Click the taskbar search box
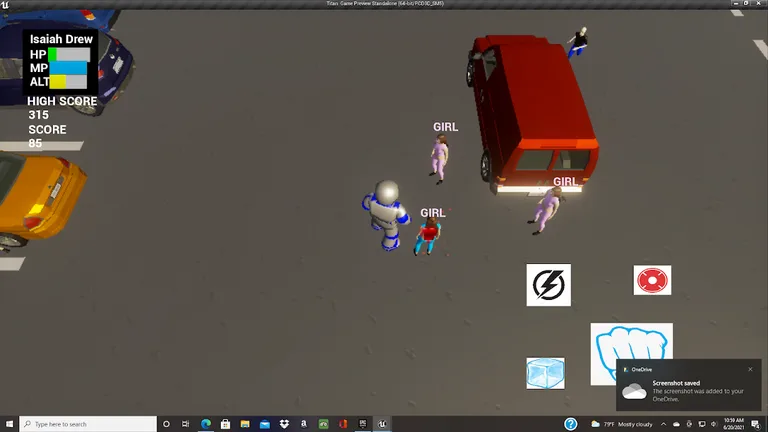768x432 pixels. (x=88, y=424)
